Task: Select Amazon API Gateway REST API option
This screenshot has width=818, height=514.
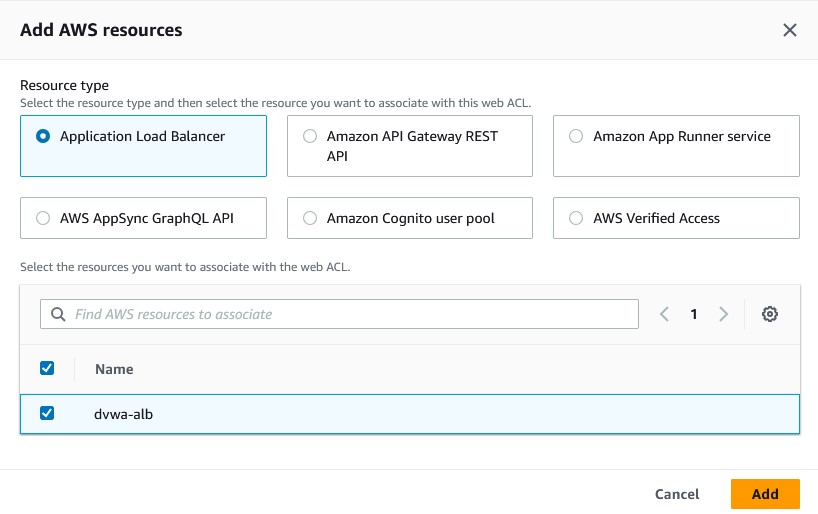Action: point(410,146)
